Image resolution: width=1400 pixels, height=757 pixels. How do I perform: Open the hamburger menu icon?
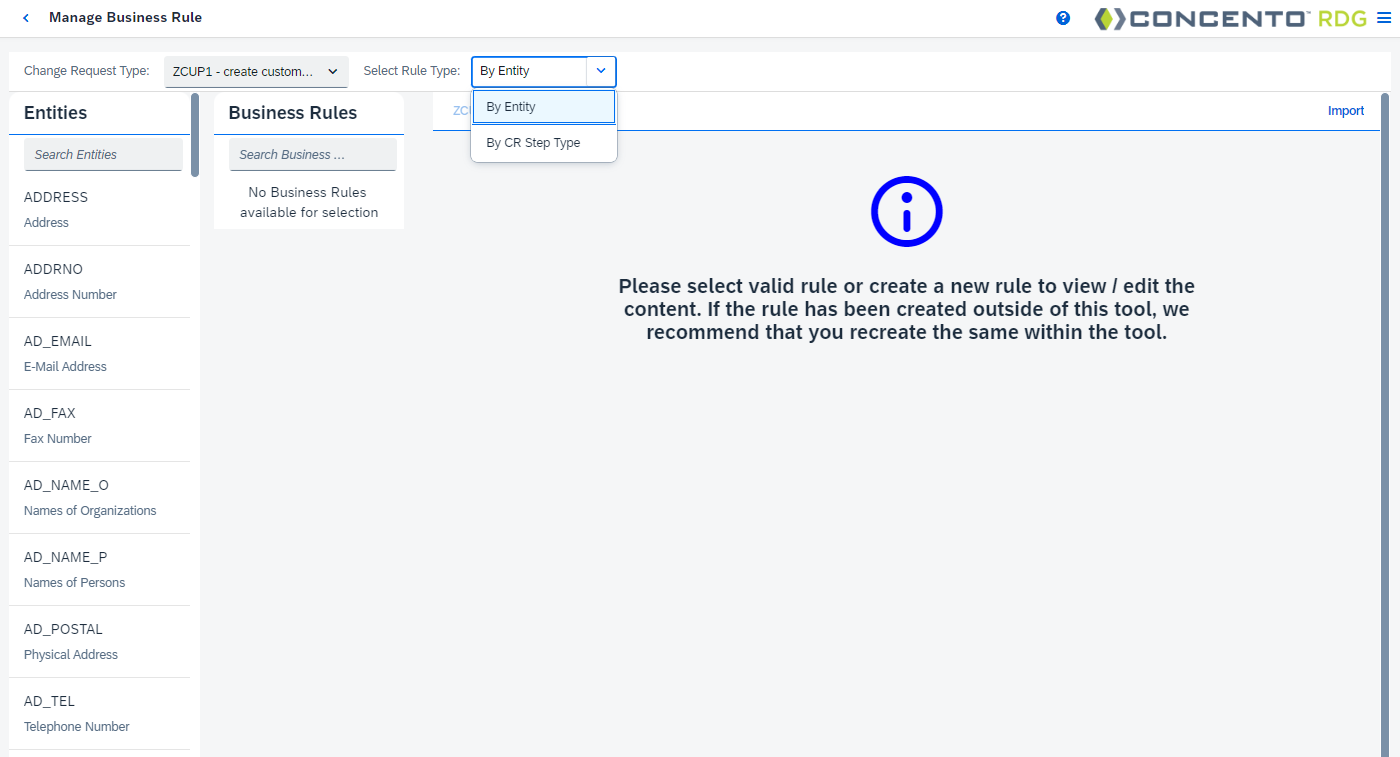(x=1384, y=17)
